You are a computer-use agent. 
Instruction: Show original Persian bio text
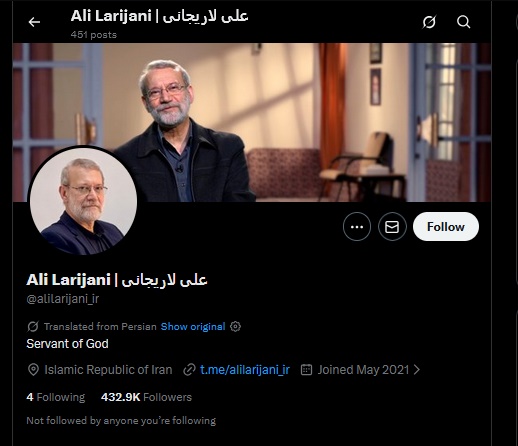(x=193, y=326)
